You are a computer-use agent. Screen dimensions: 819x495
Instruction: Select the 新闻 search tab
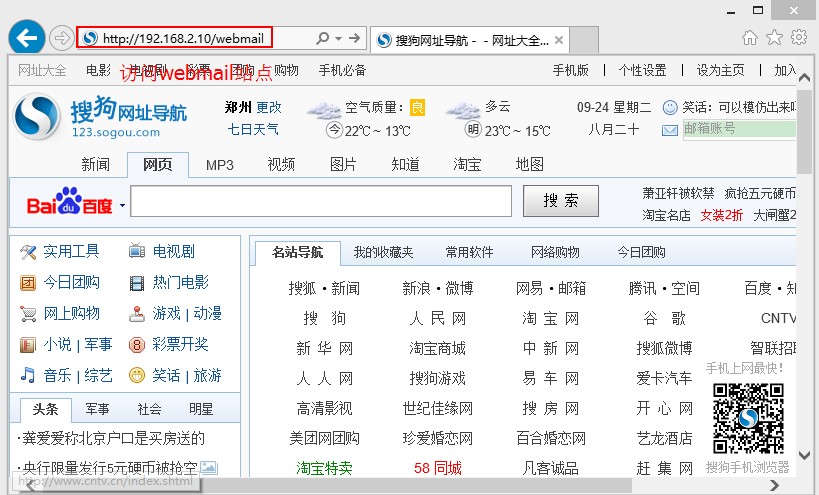coord(96,165)
